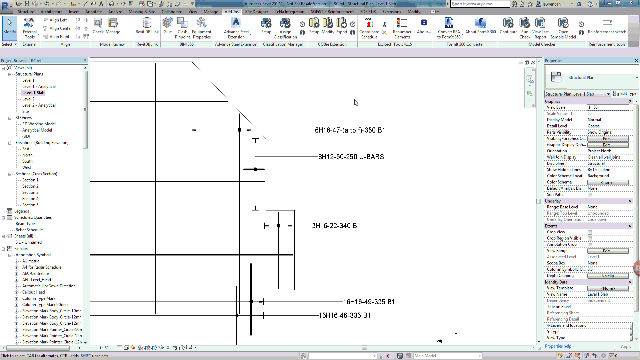Toggle the Crop View checkbox
This screenshot has width=640, height=360.
(590, 232)
